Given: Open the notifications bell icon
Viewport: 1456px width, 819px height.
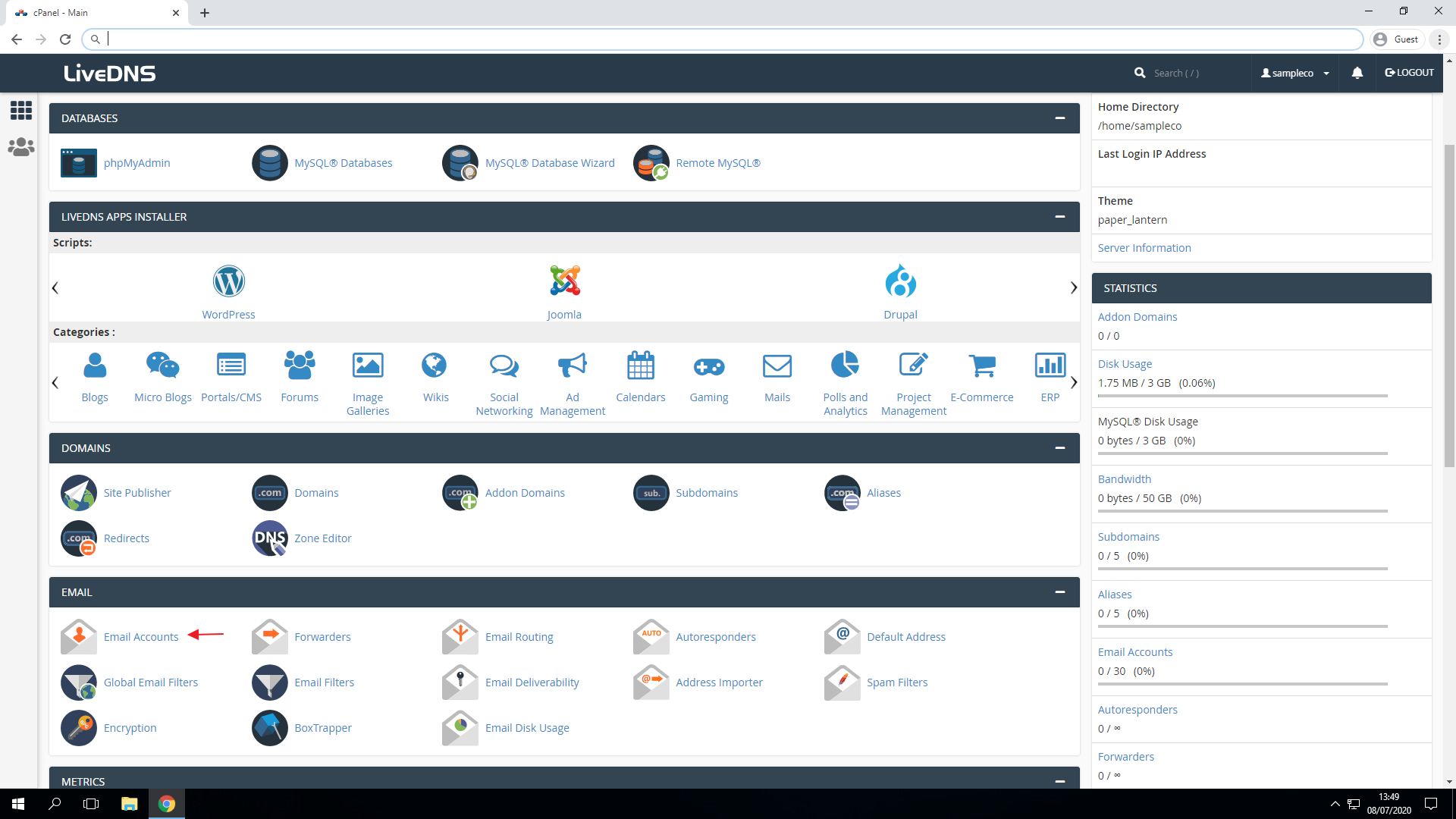Looking at the screenshot, I should pyautogui.click(x=1357, y=73).
